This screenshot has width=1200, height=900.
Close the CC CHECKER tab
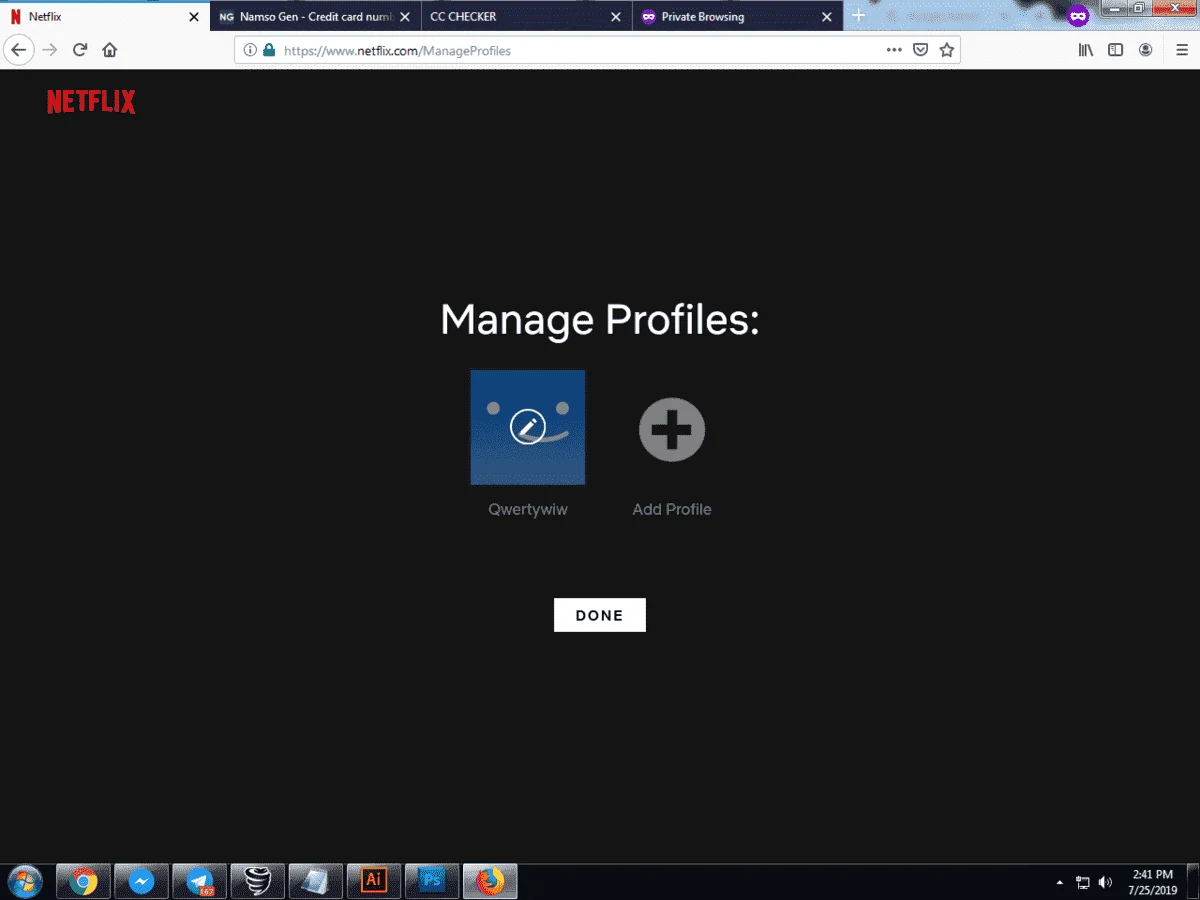click(x=616, y=17)
